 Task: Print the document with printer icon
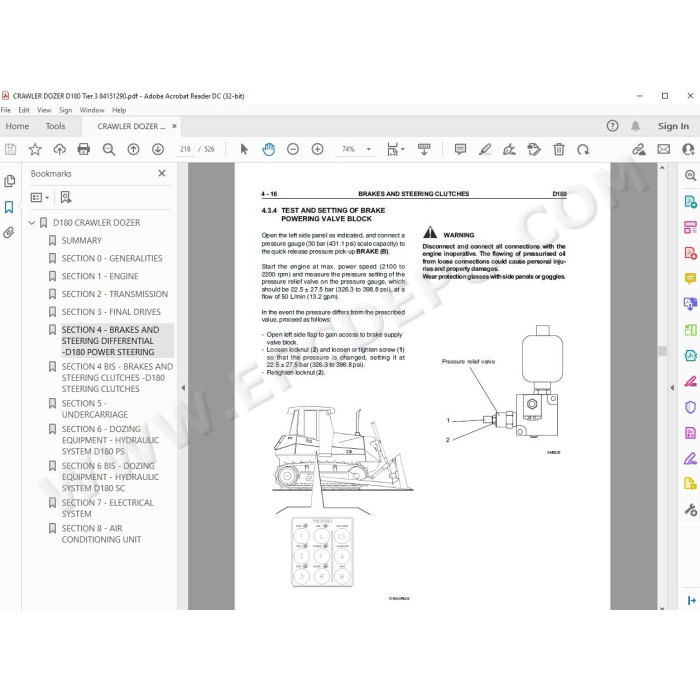point(83,149)
